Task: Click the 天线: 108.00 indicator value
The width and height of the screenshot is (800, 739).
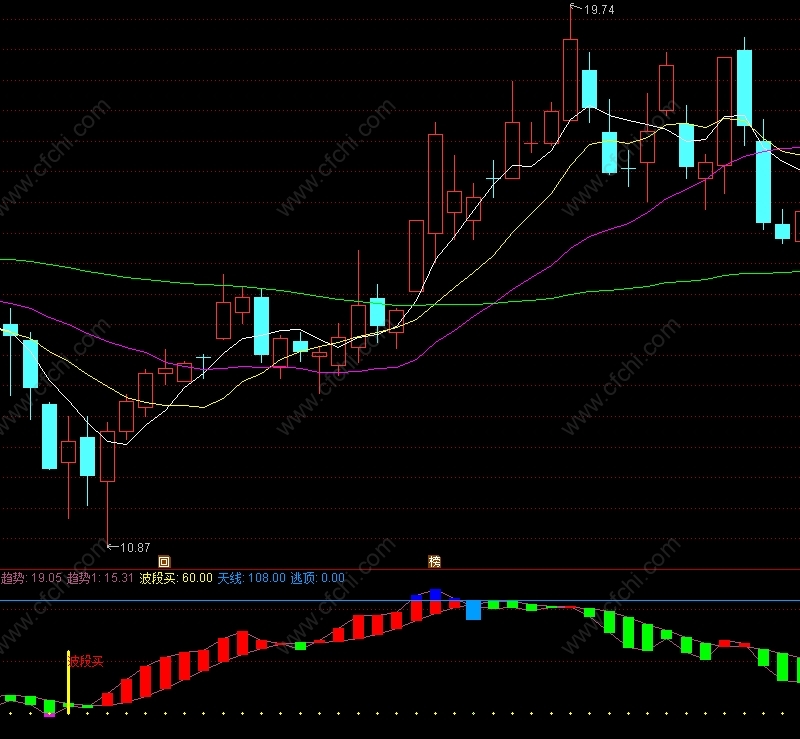Action: tap(252, 578)
